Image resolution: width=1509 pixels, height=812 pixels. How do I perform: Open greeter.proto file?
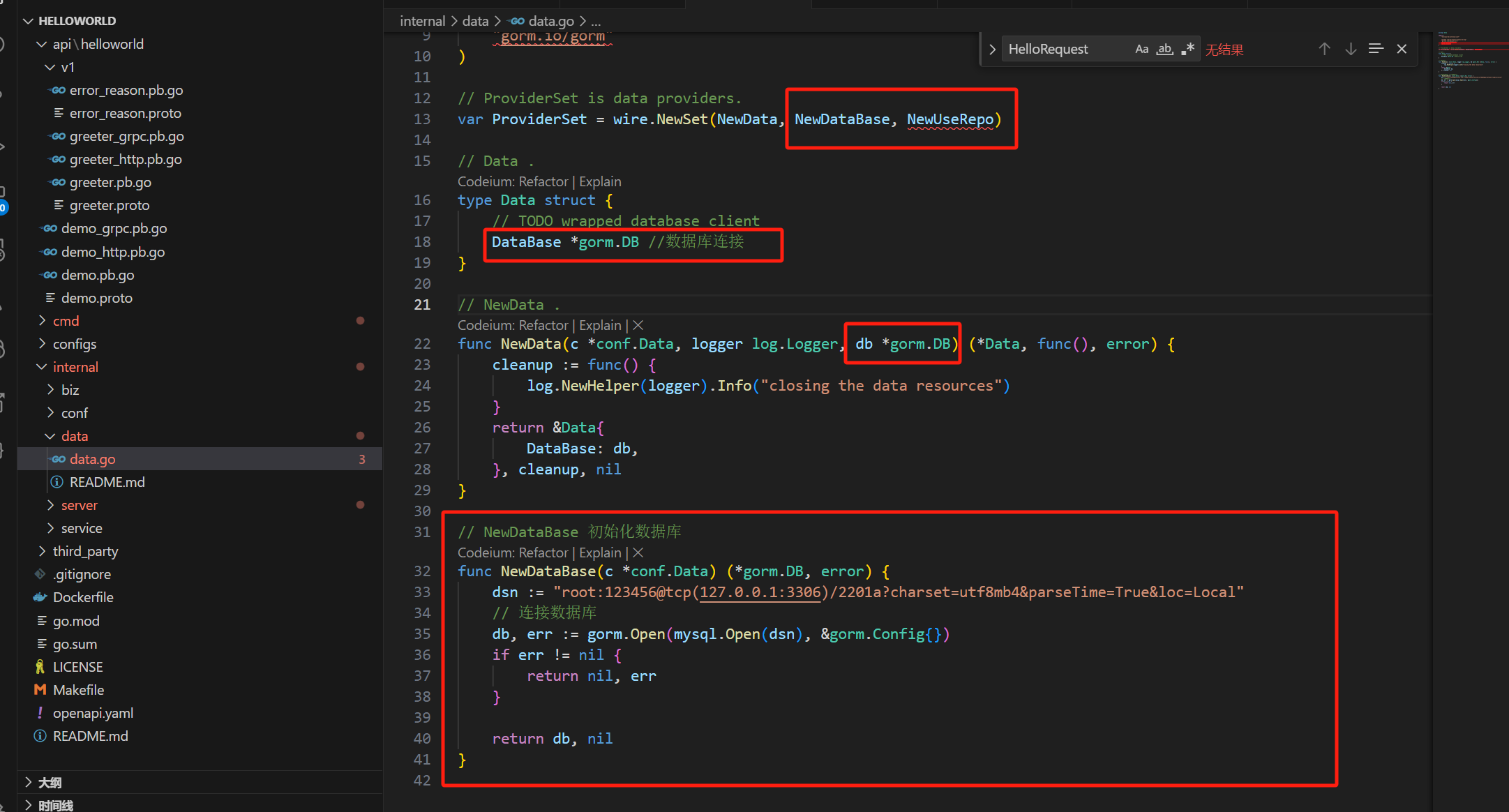tap(110, 205)
